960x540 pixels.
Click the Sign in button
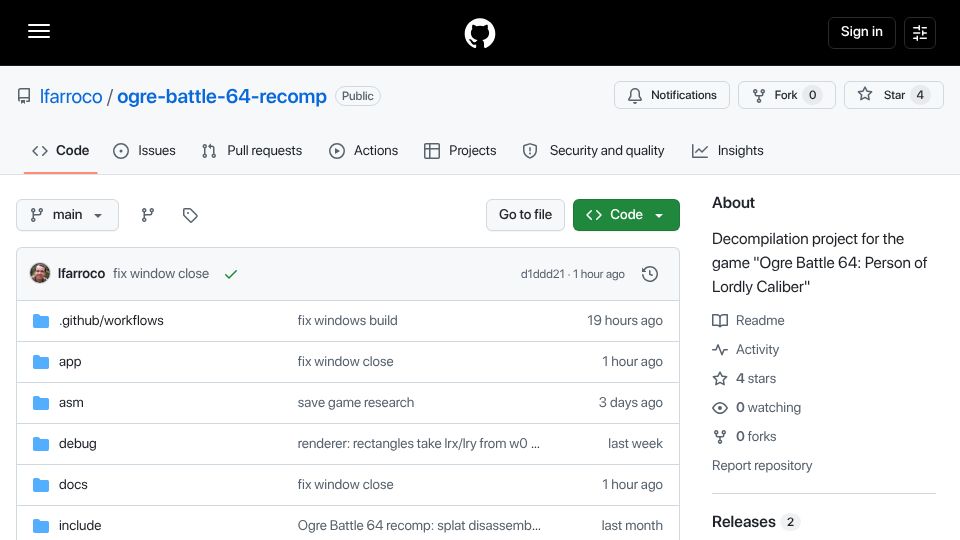coord(861,32)
